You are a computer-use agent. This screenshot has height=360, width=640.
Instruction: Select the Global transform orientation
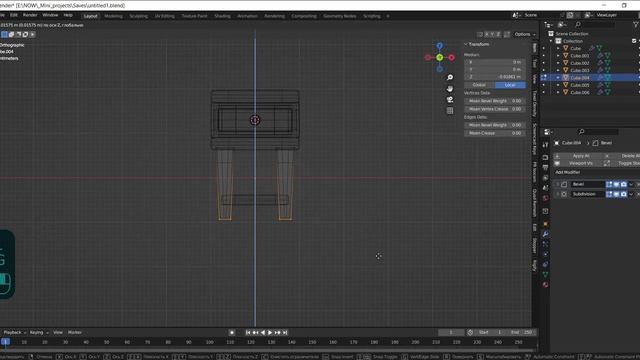tap(479, 85)
